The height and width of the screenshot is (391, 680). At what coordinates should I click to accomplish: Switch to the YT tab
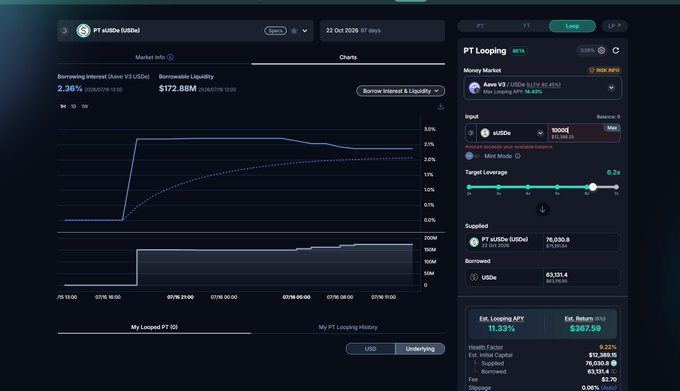[526, 26]
